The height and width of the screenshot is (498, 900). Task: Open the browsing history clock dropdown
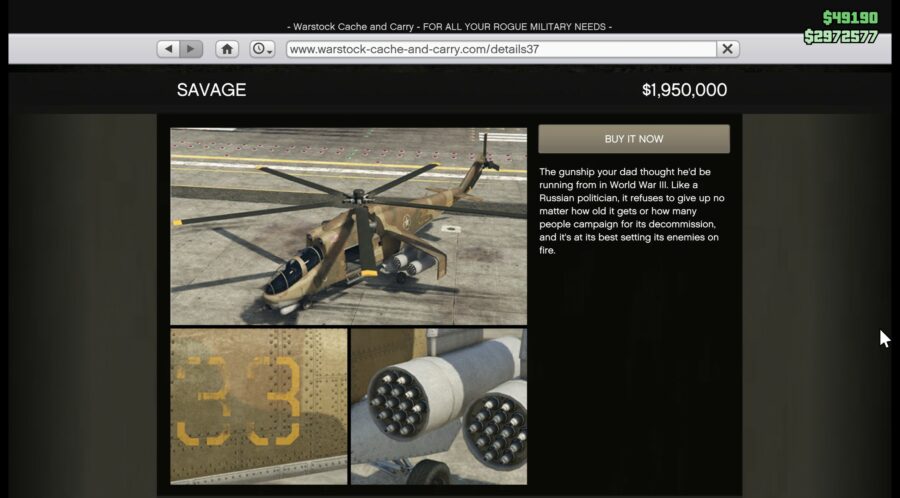click(x=262, y=49)
